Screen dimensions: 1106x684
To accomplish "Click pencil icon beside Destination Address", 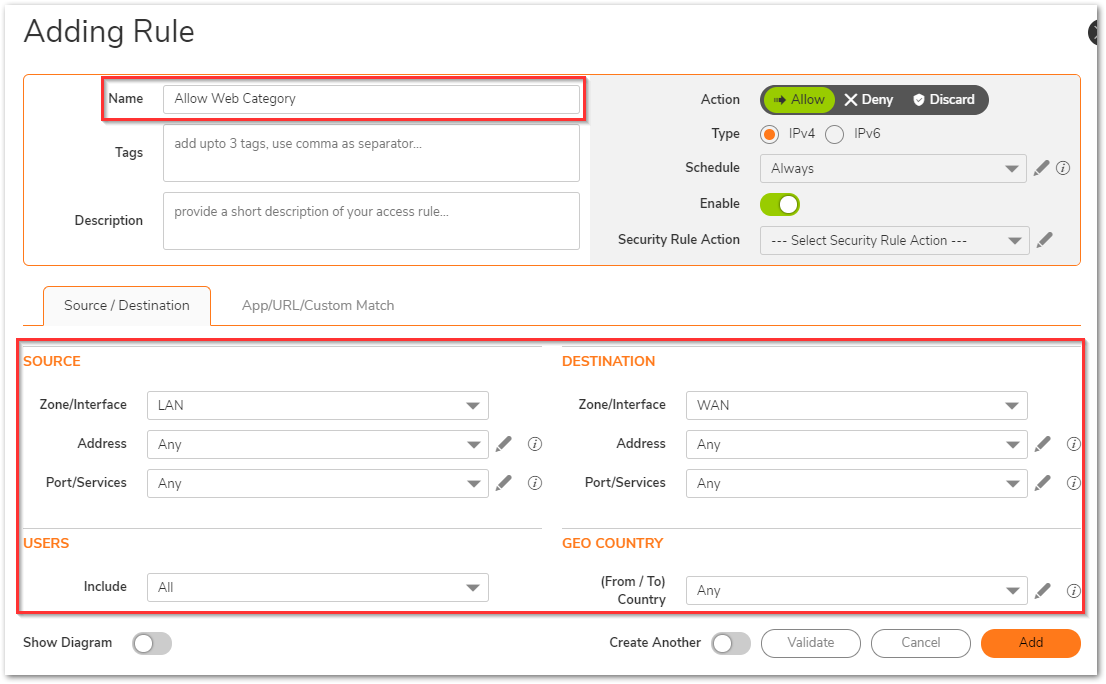I will click(x=1043, y=444).
